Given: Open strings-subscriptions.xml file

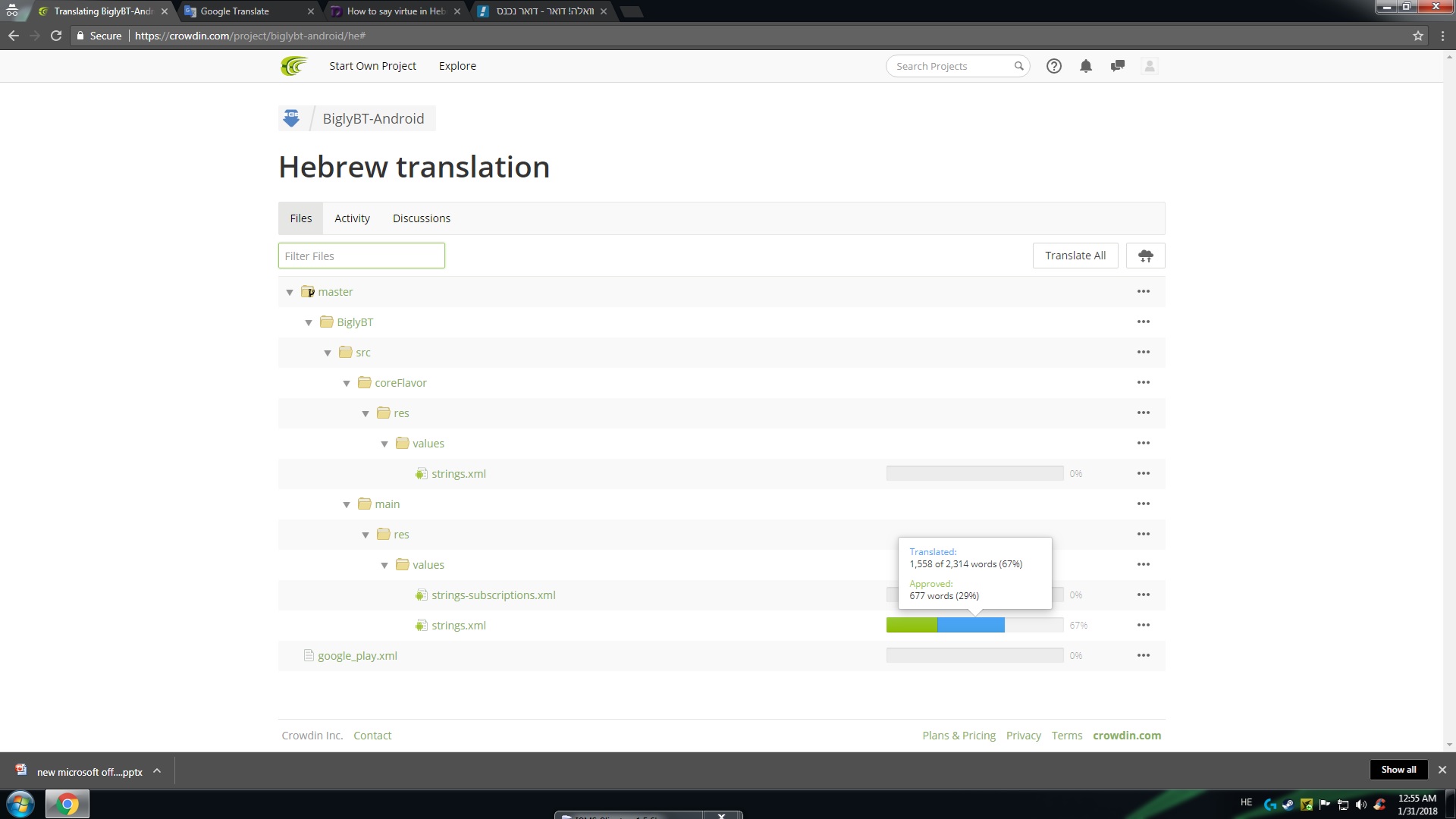Looking at the screenshot, I should pyautogui.click(x=493, y=595).
